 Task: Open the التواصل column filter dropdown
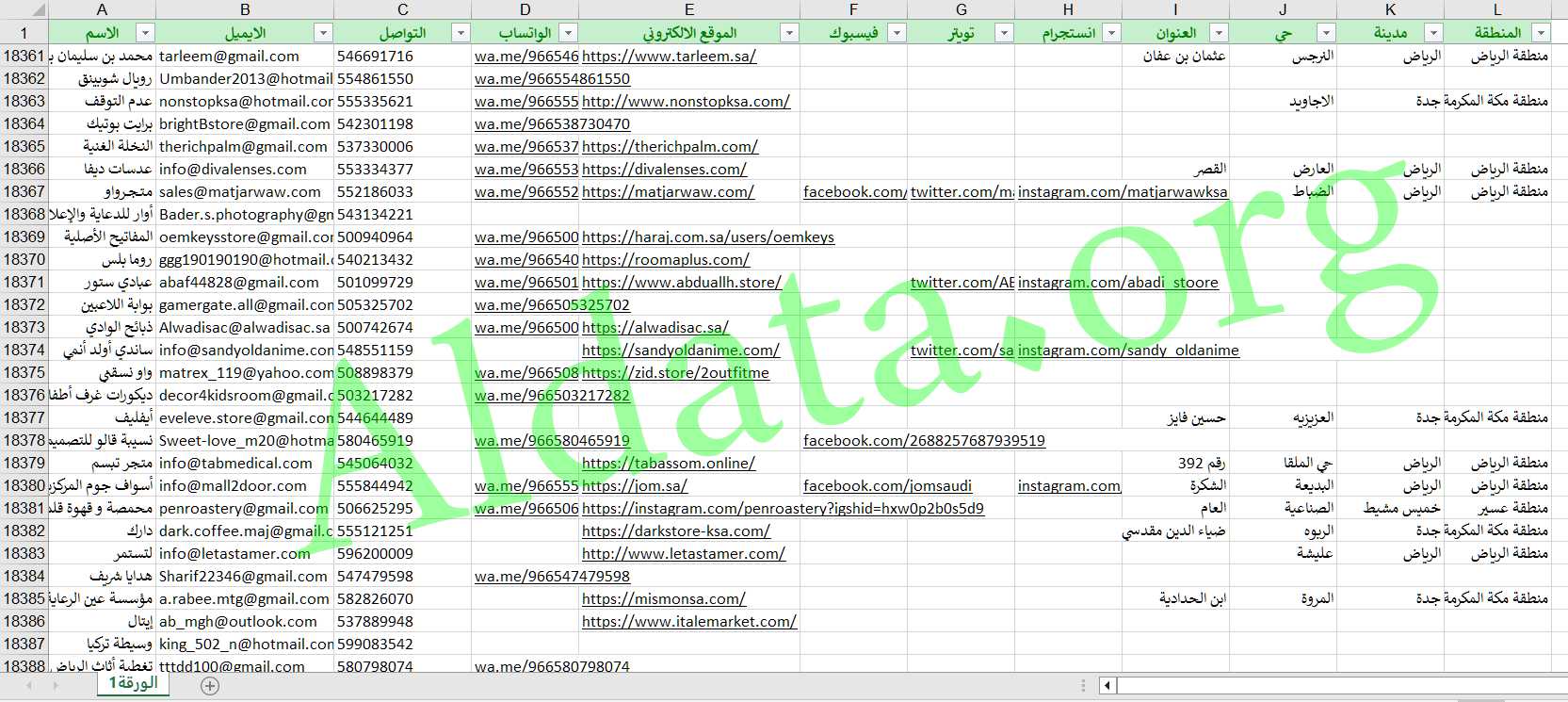[x=461, y=33]
